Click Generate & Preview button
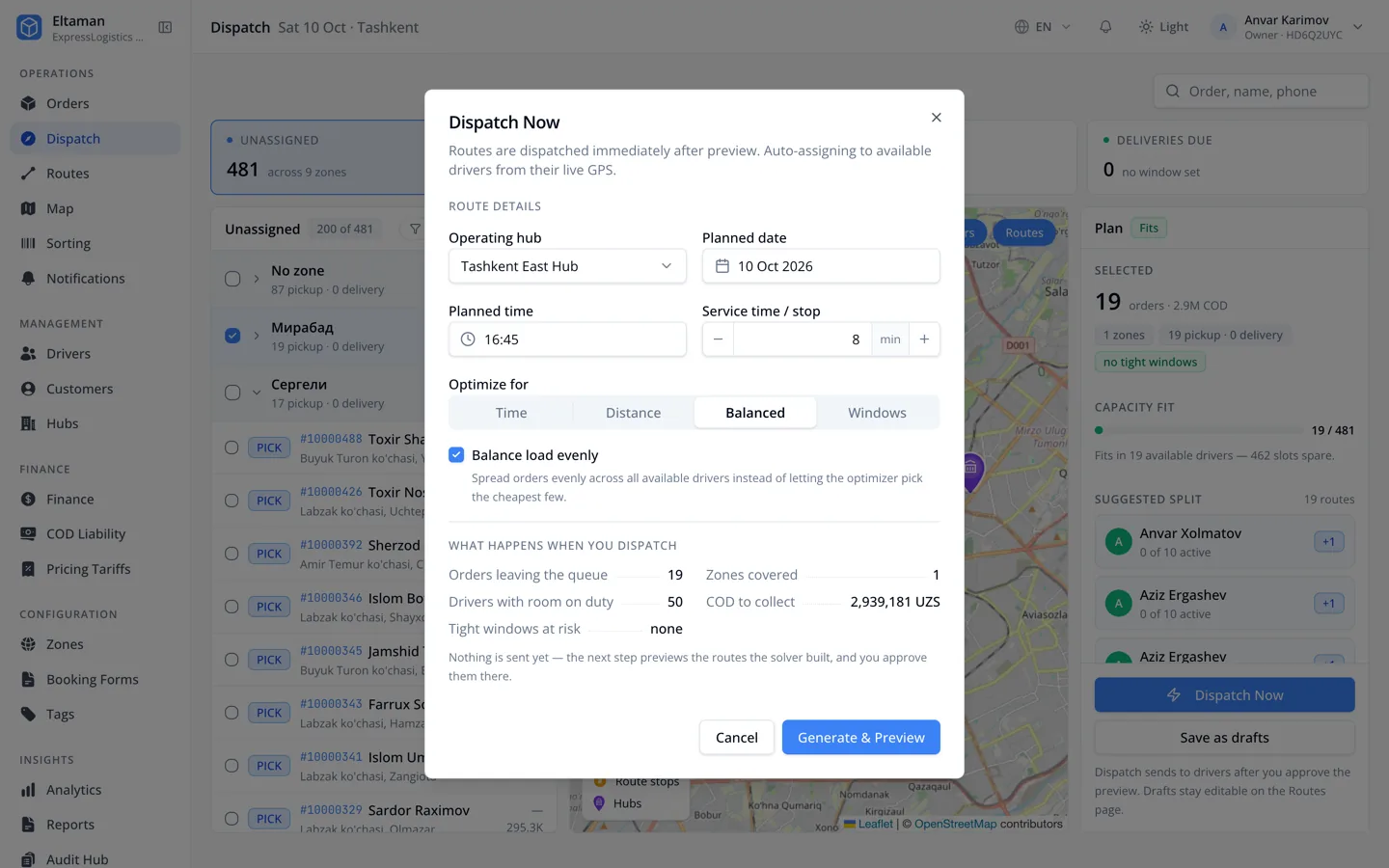This screenshot has height=868, width=1389. [x=861, y=738]
